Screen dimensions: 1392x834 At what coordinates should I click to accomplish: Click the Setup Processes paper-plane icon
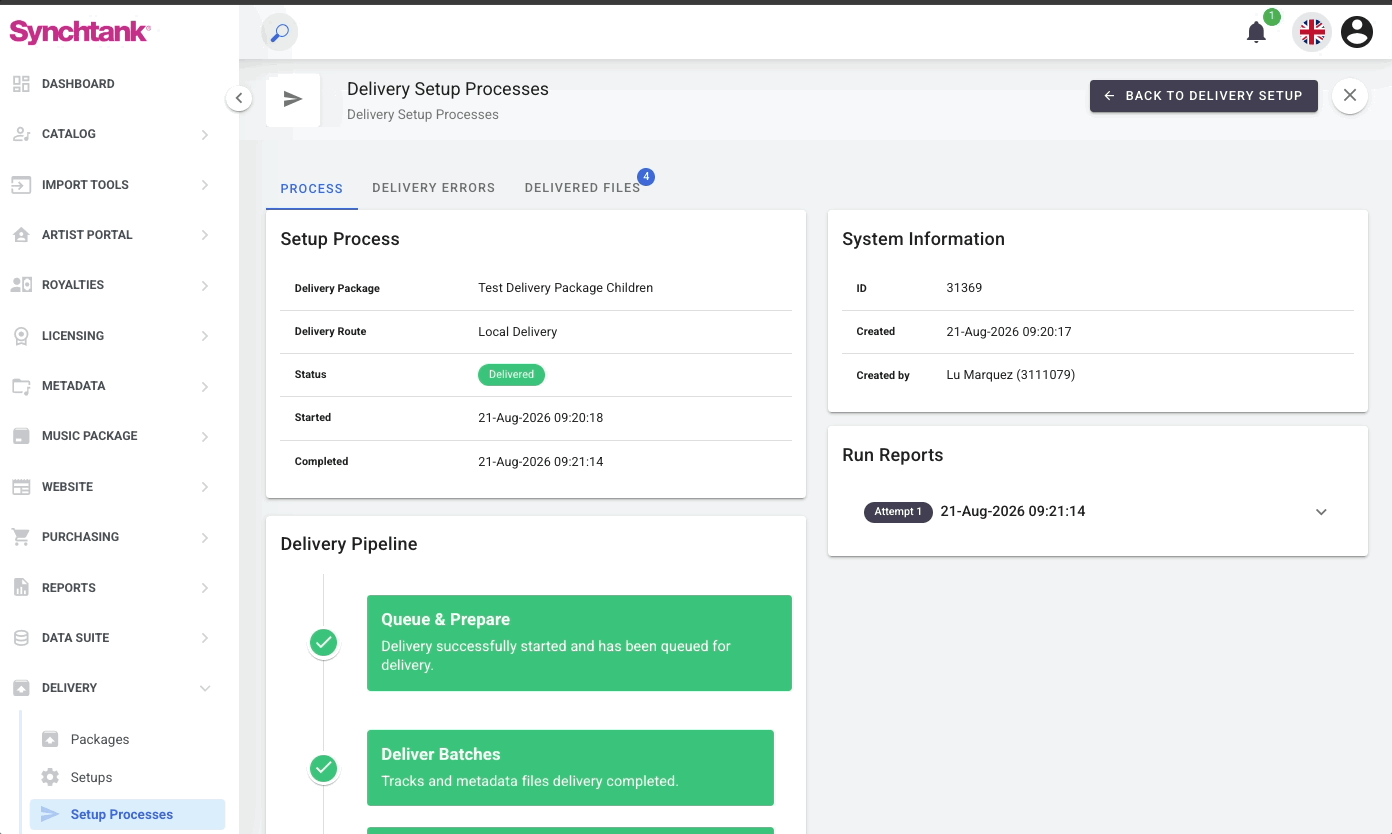[x=50, y=814]
